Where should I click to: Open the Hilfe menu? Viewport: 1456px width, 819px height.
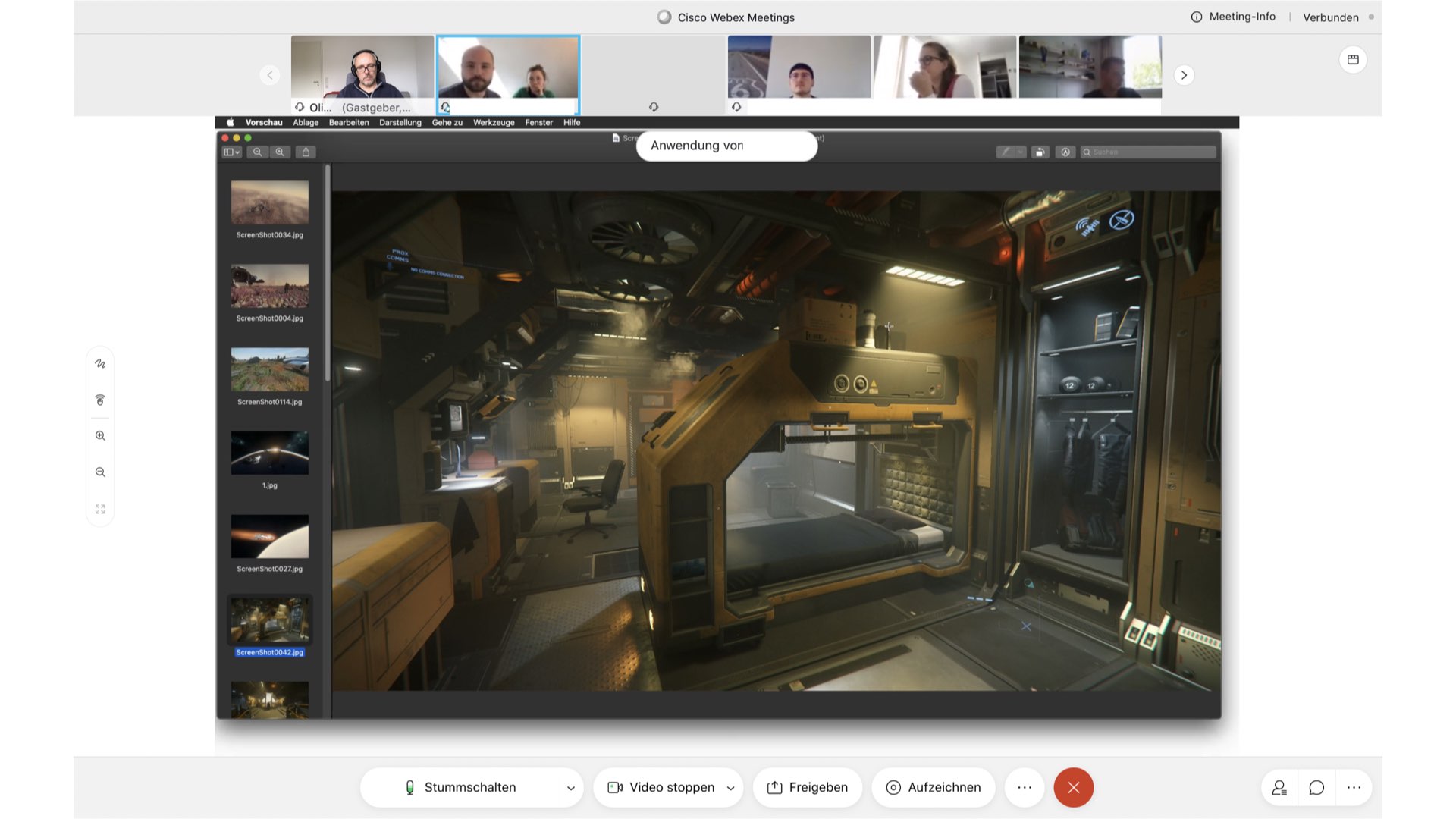572,122
